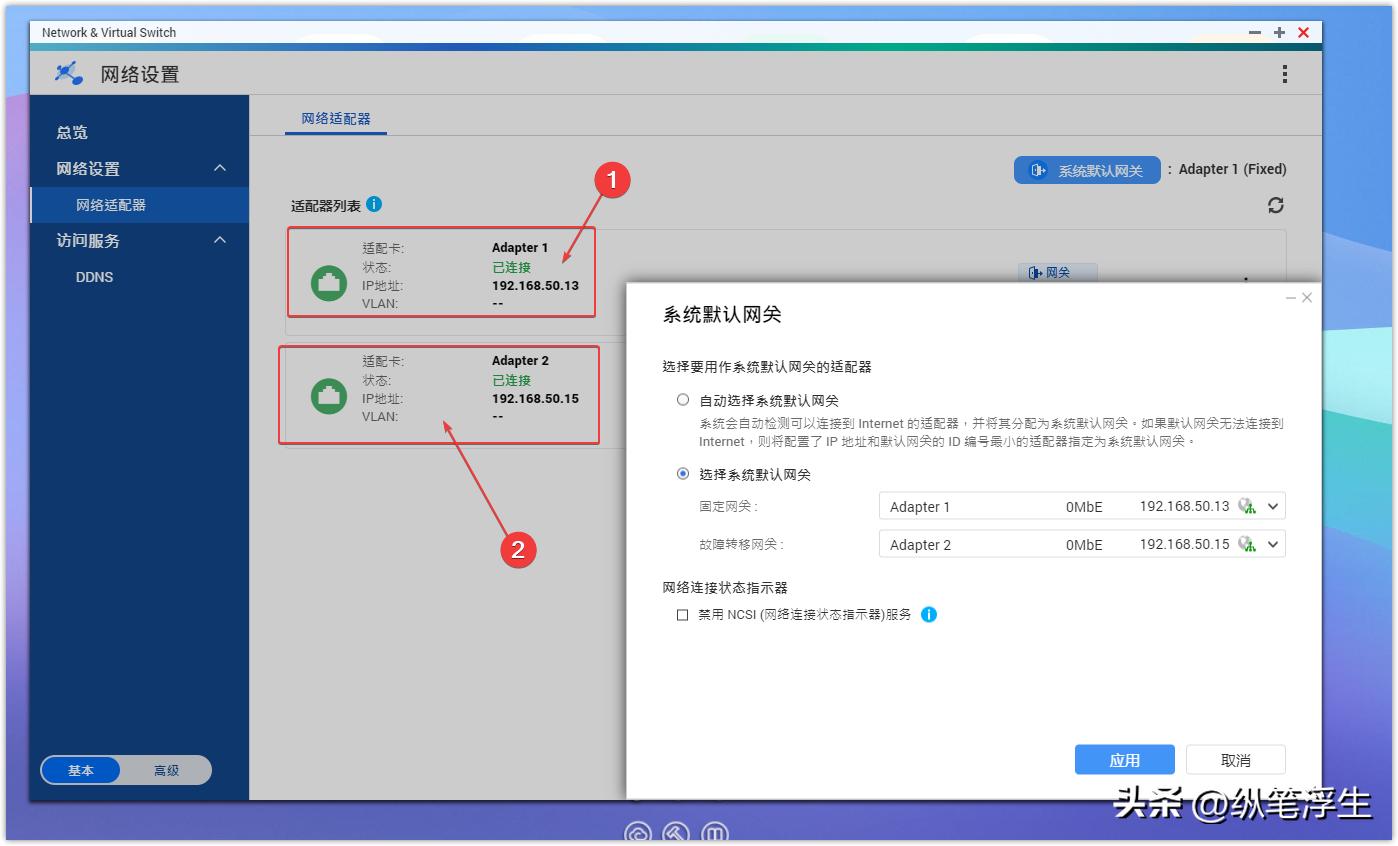Click the hammer tools icon in the dock
This screenshot has width=1398, height=846.
tap(676, 832)
